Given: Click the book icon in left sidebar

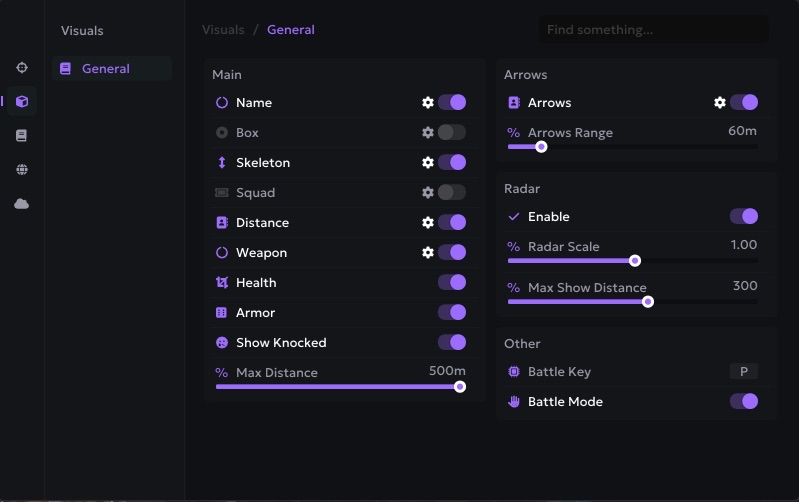Looking at the screenshot, I should [22, 136].
